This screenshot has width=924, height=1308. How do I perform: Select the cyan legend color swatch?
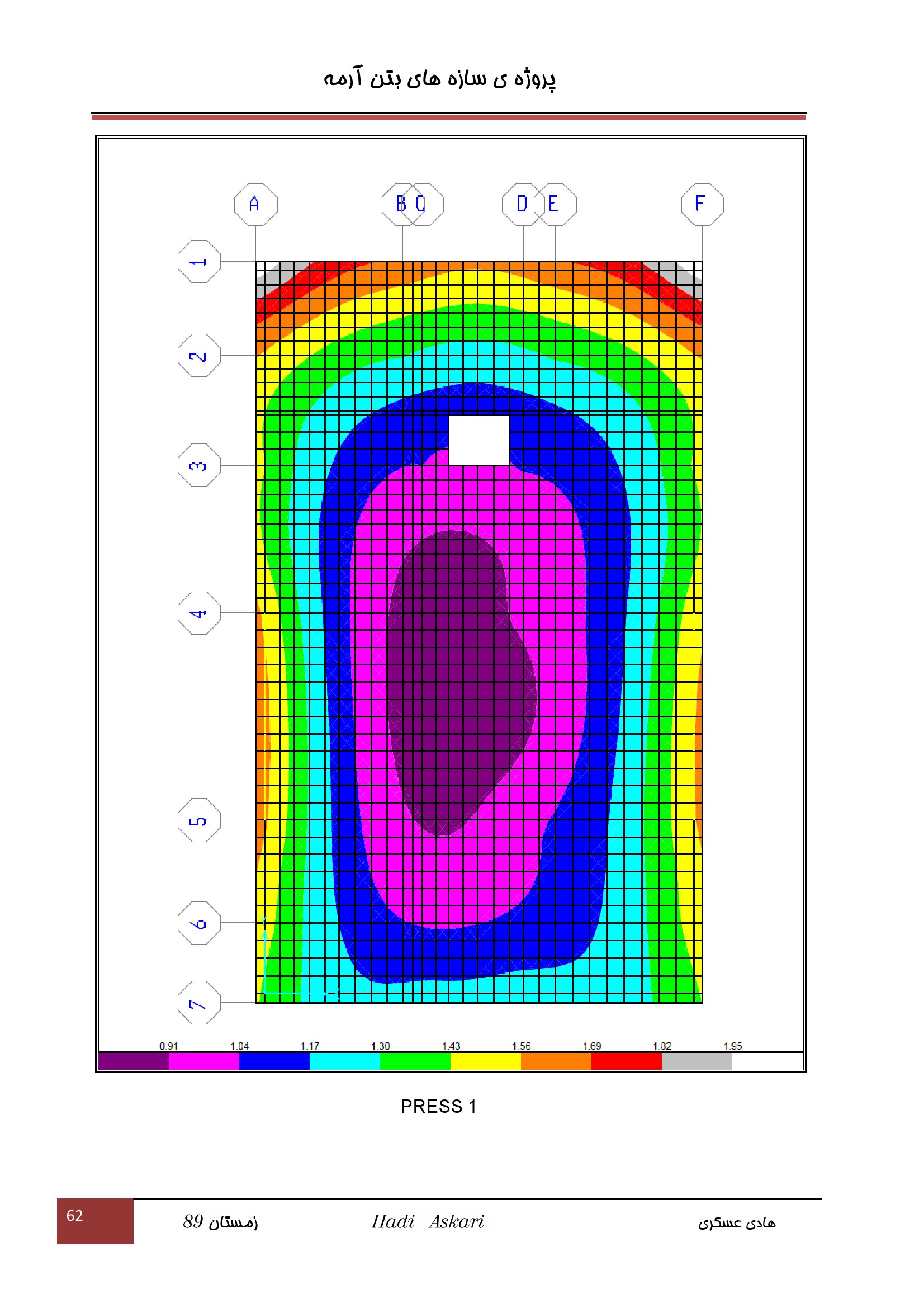[x=344, y=1061]
